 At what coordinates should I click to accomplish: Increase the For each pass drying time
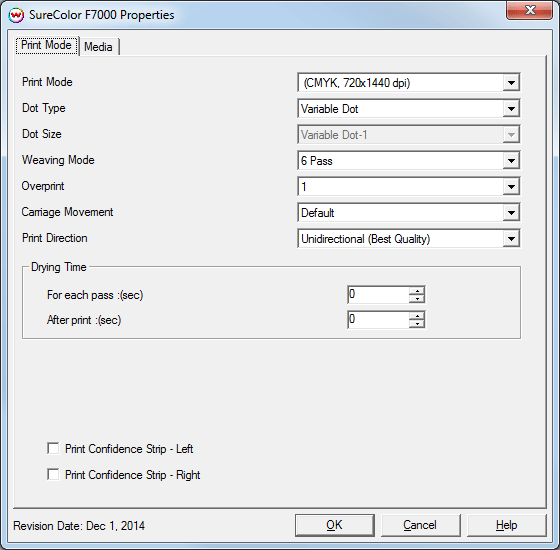[417, 291]
